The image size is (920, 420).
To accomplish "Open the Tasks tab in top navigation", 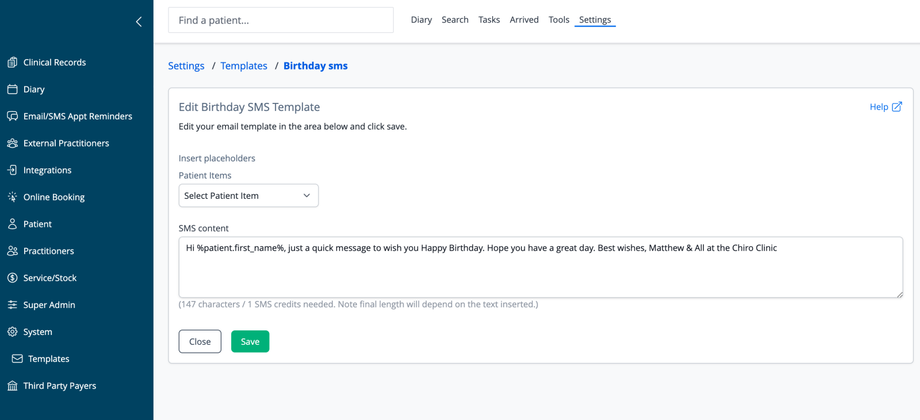I will (x=489, y=20).
